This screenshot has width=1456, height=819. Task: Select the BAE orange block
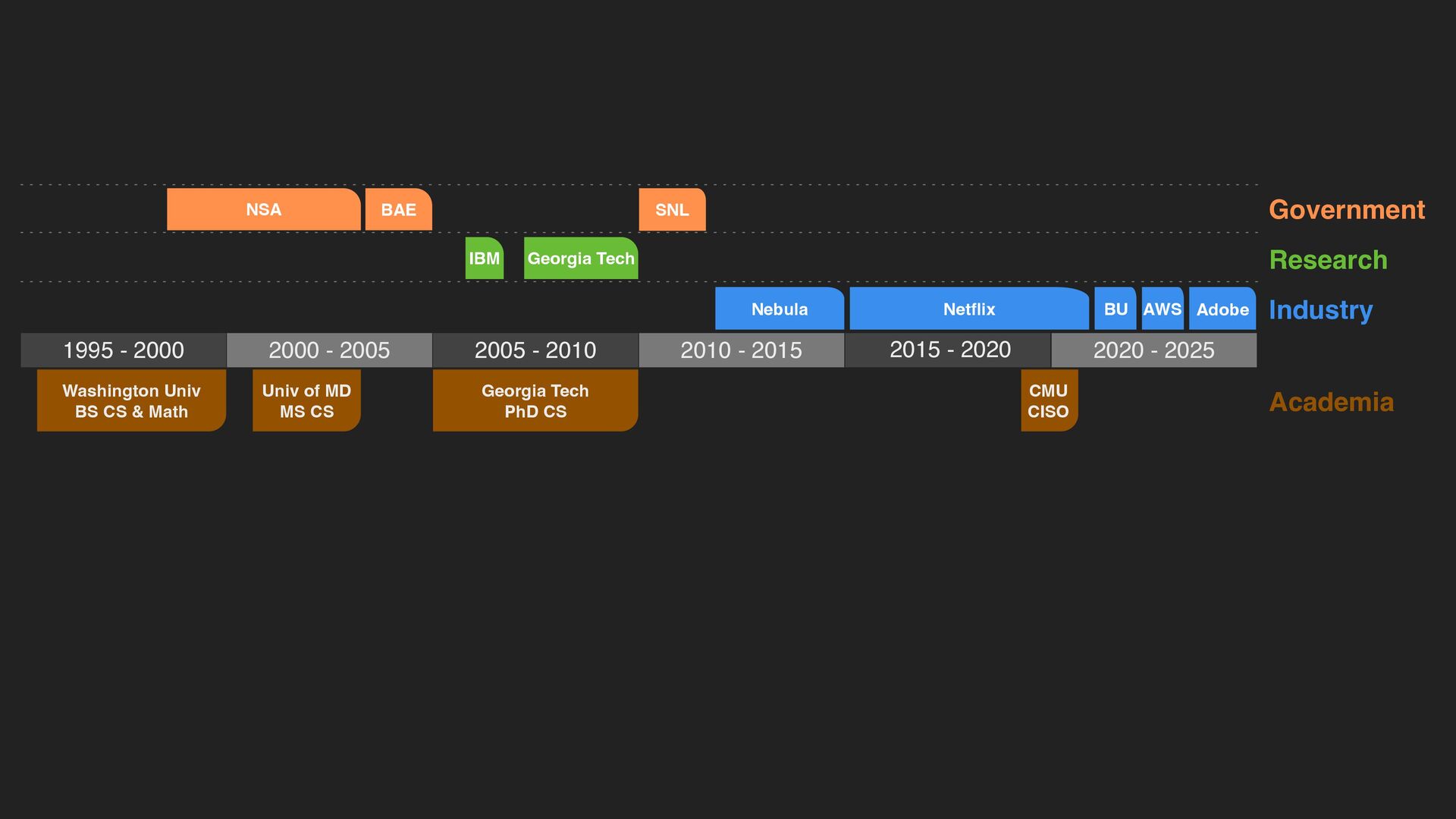tap(398, 209)
